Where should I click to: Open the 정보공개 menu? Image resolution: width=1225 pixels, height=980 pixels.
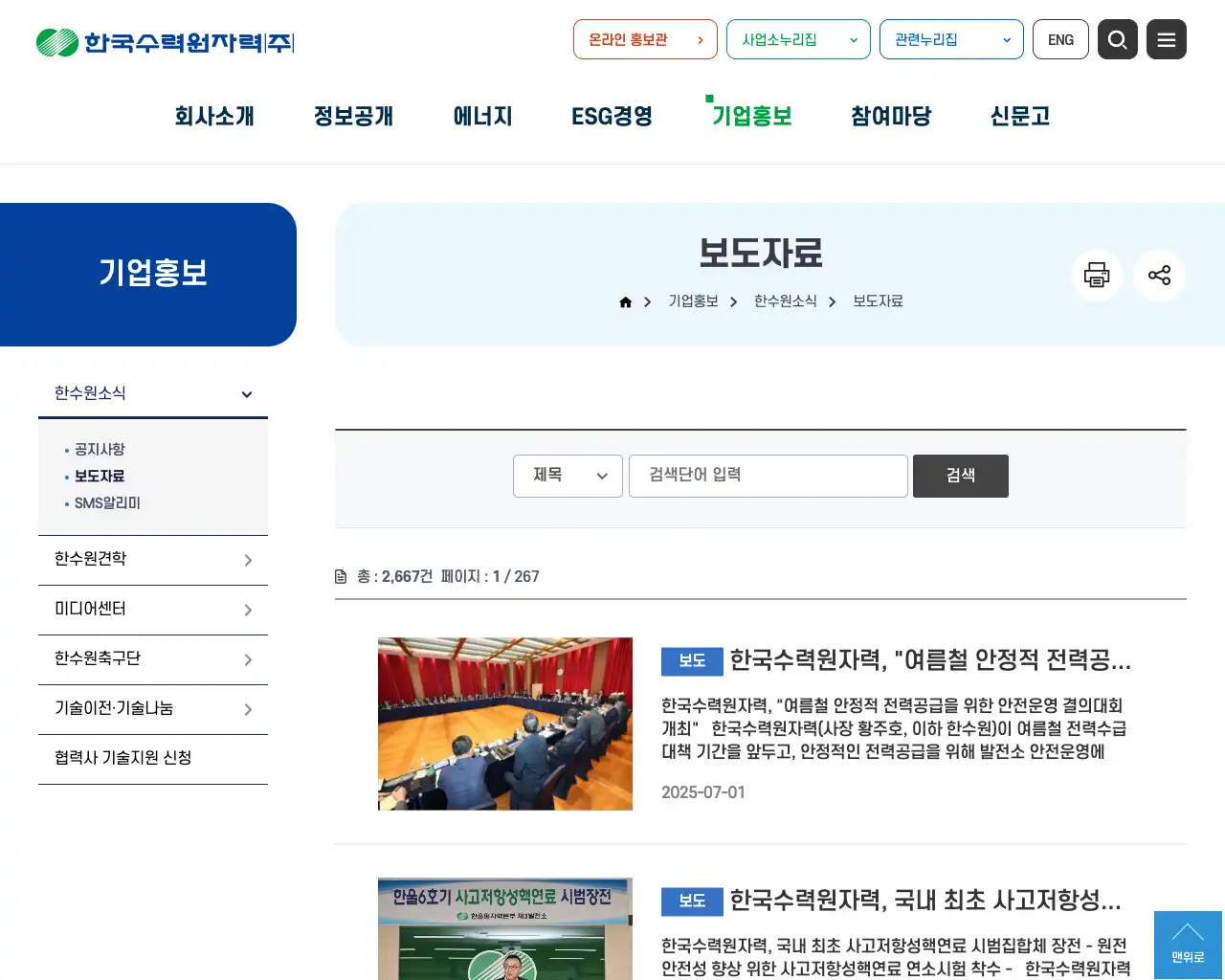[x=353, y=117]
